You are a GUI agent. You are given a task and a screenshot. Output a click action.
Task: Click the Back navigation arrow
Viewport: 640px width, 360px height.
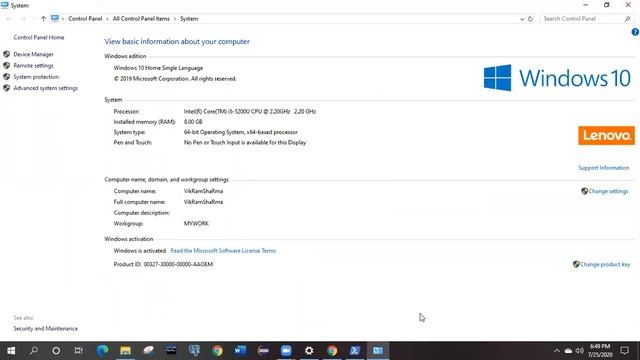pos(9,19)
